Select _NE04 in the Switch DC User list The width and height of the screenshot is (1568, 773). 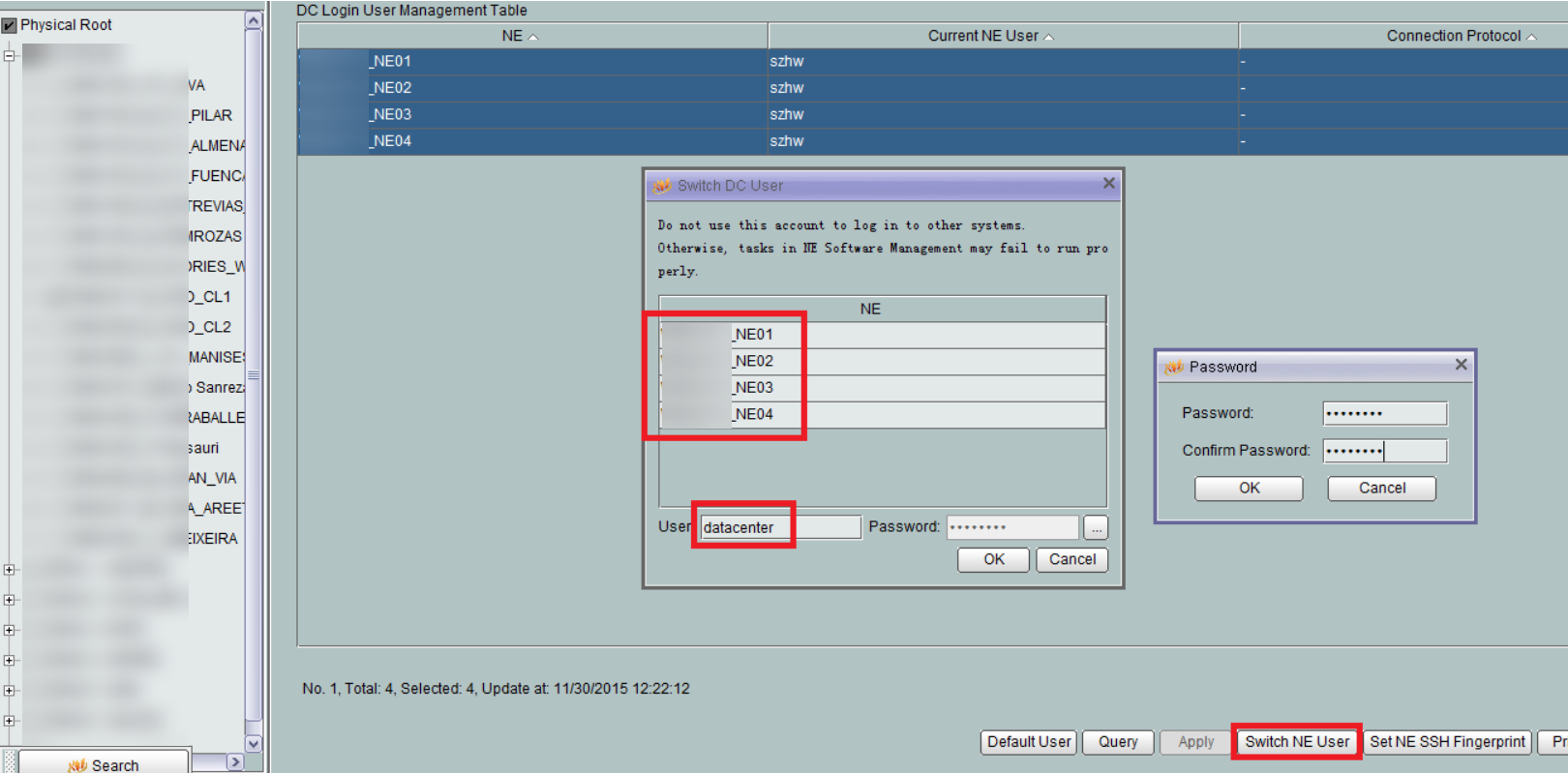click(x=882, y=414)
